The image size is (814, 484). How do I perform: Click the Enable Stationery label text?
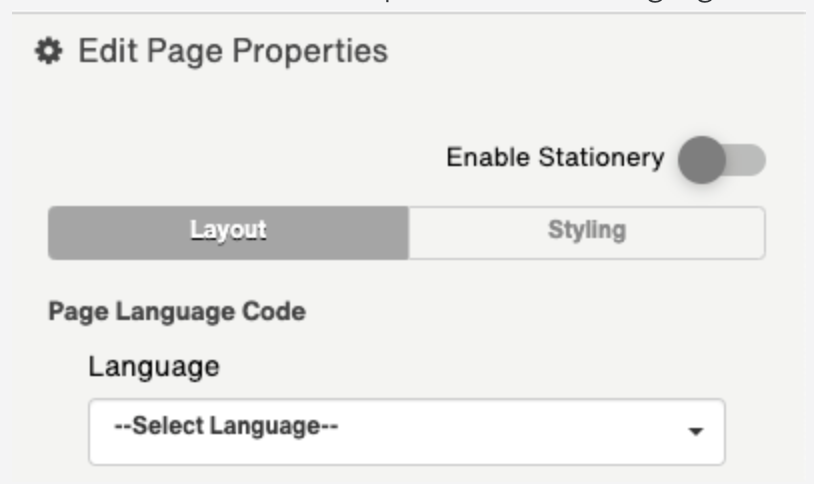click(554, 158)
